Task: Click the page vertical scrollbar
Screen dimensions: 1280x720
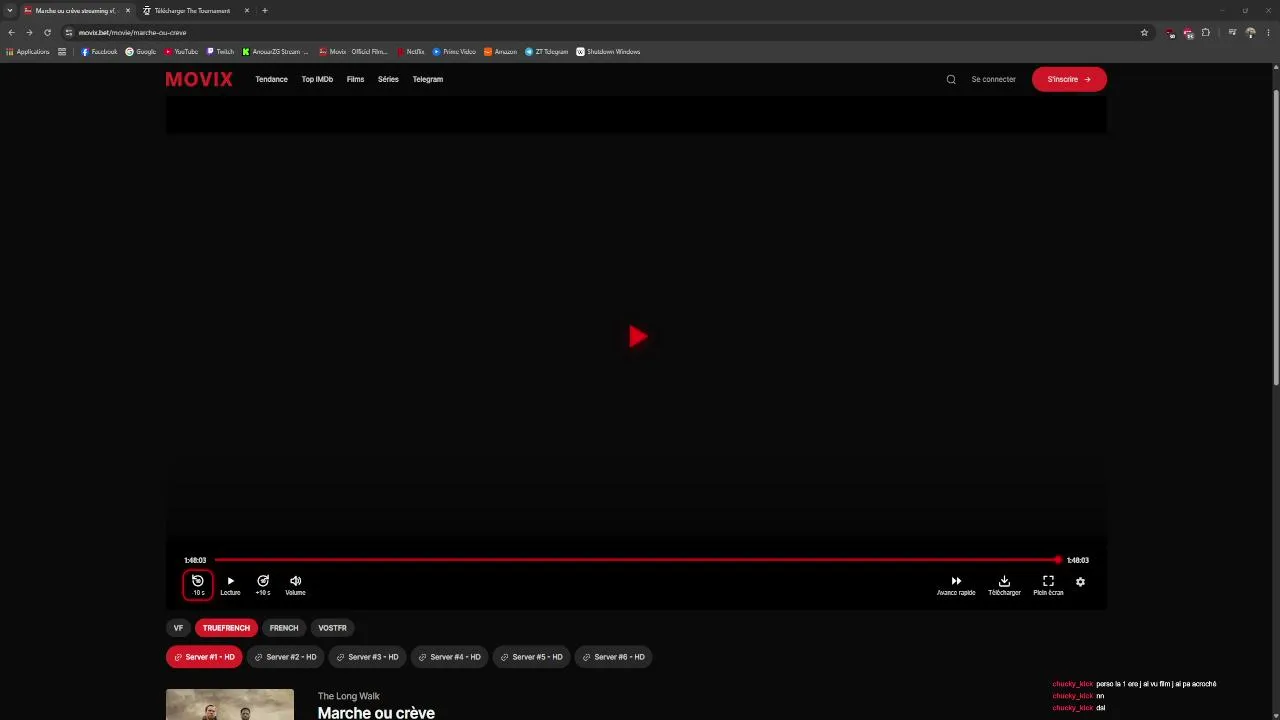Action: pyautogui.click(x=1275, y=236)
